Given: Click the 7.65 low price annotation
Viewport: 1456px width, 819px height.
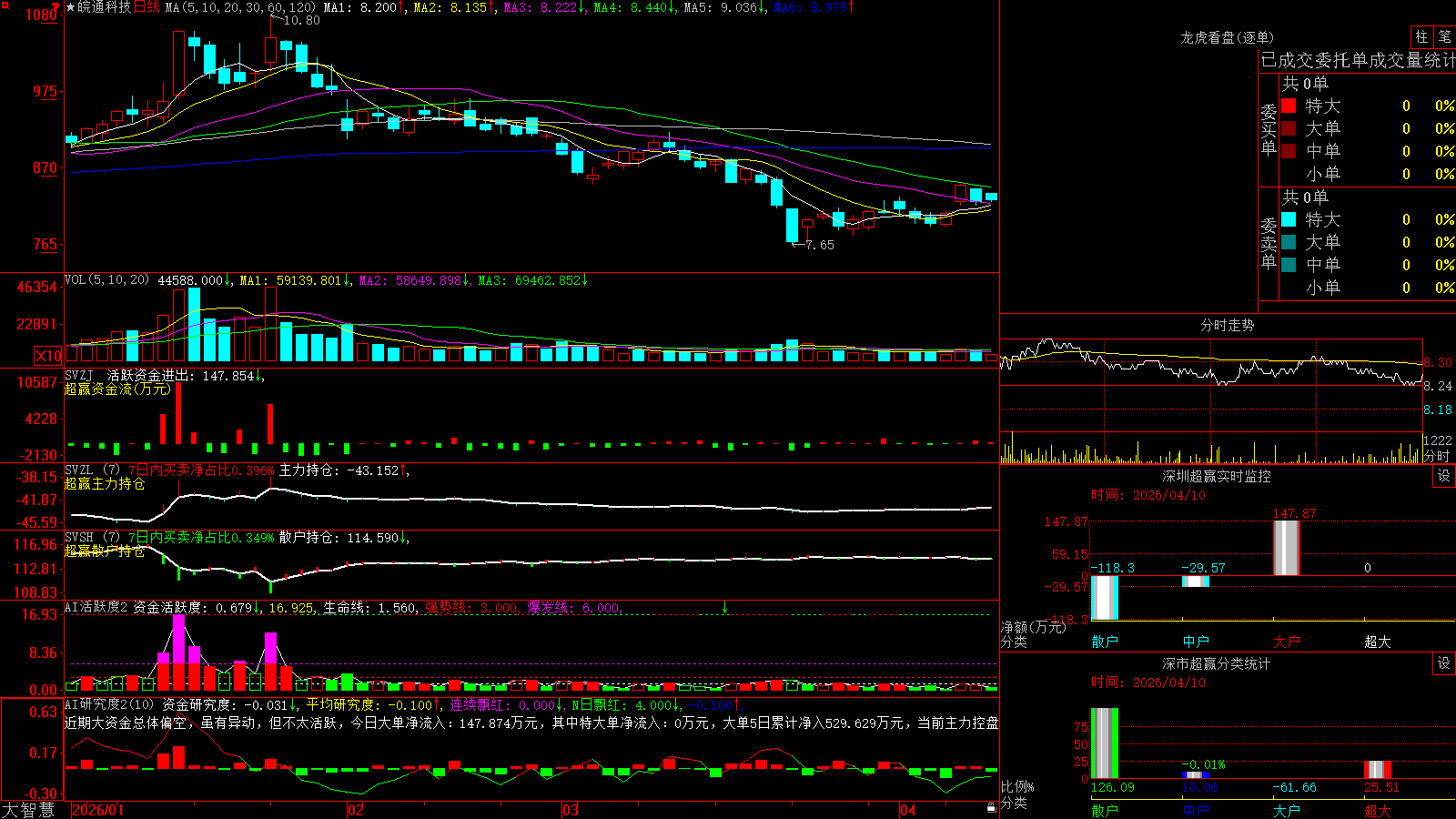Looking at the screenshot, I should click(x=819, y=245).
